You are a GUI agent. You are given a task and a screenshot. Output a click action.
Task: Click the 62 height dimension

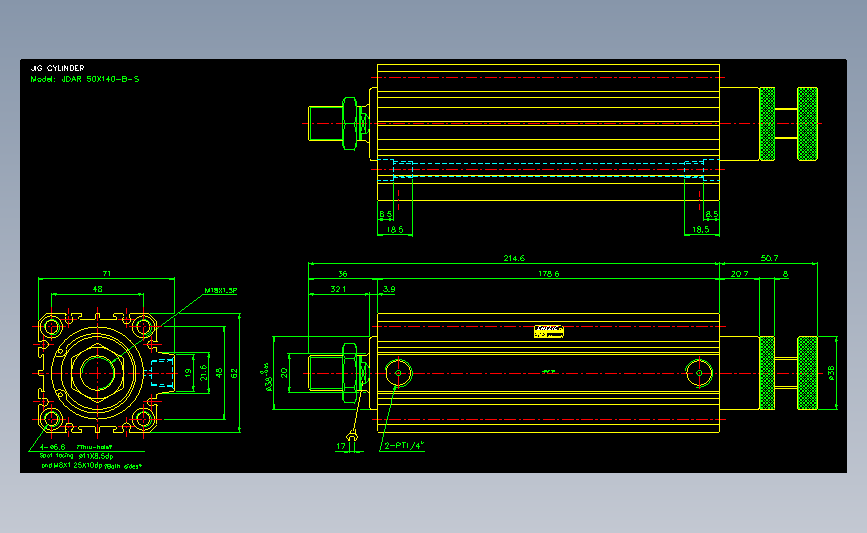point(234,374)
